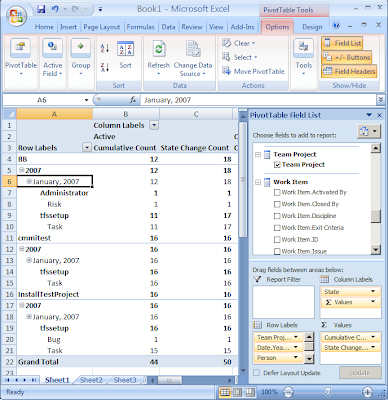Switch to the Sheet3 tab

[x=125, y=380]
